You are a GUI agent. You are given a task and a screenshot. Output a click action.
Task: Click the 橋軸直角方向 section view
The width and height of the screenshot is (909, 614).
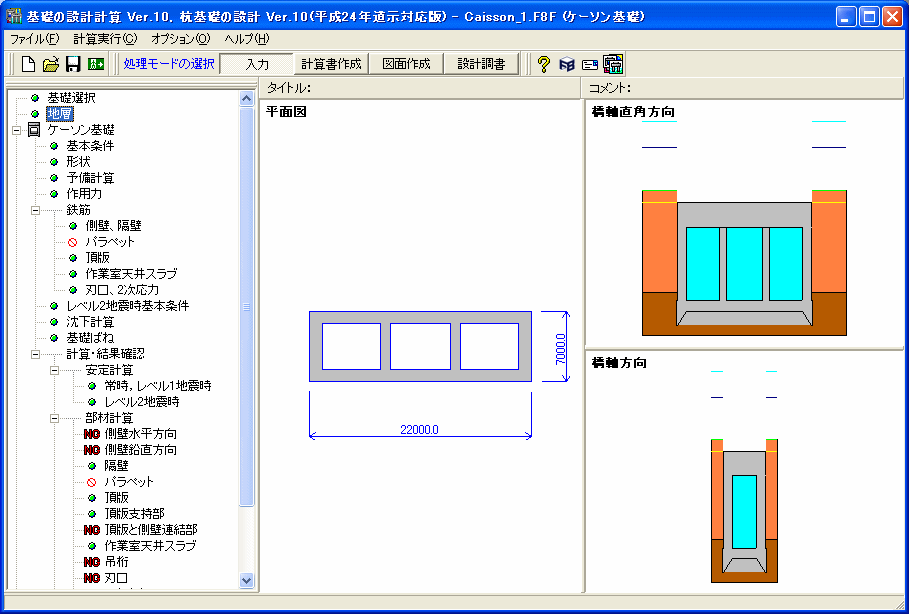(x=744, y=226)
